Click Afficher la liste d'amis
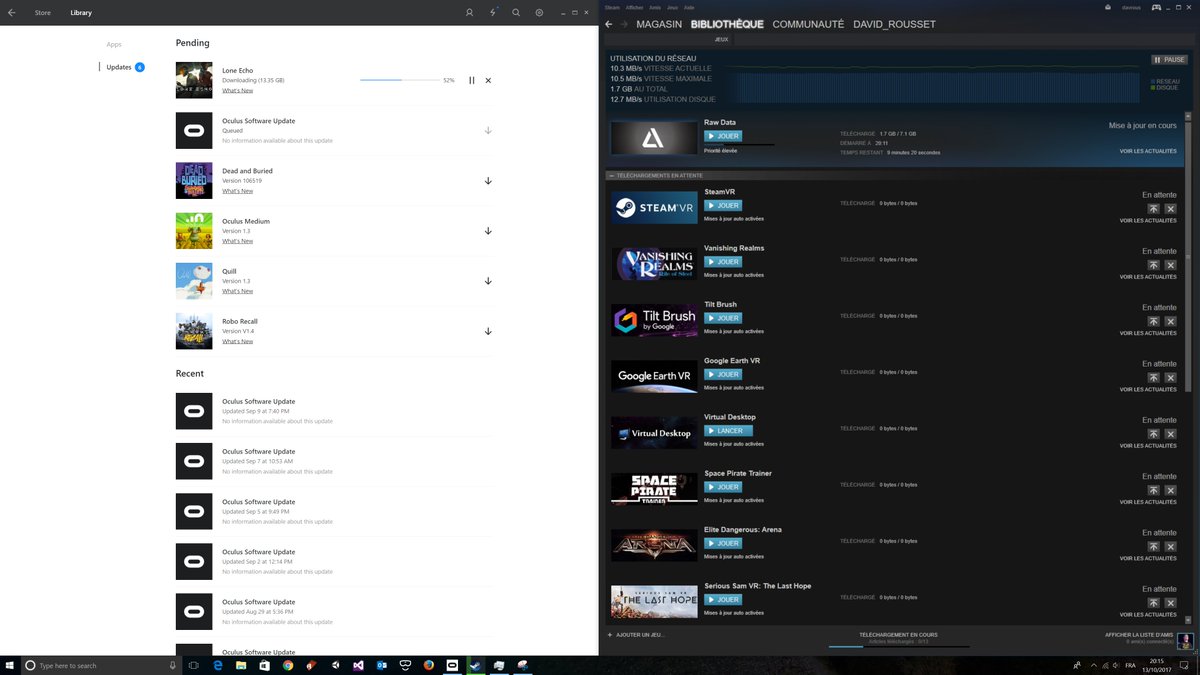This screenshot has height=675, width=1200. (1138, 635)
